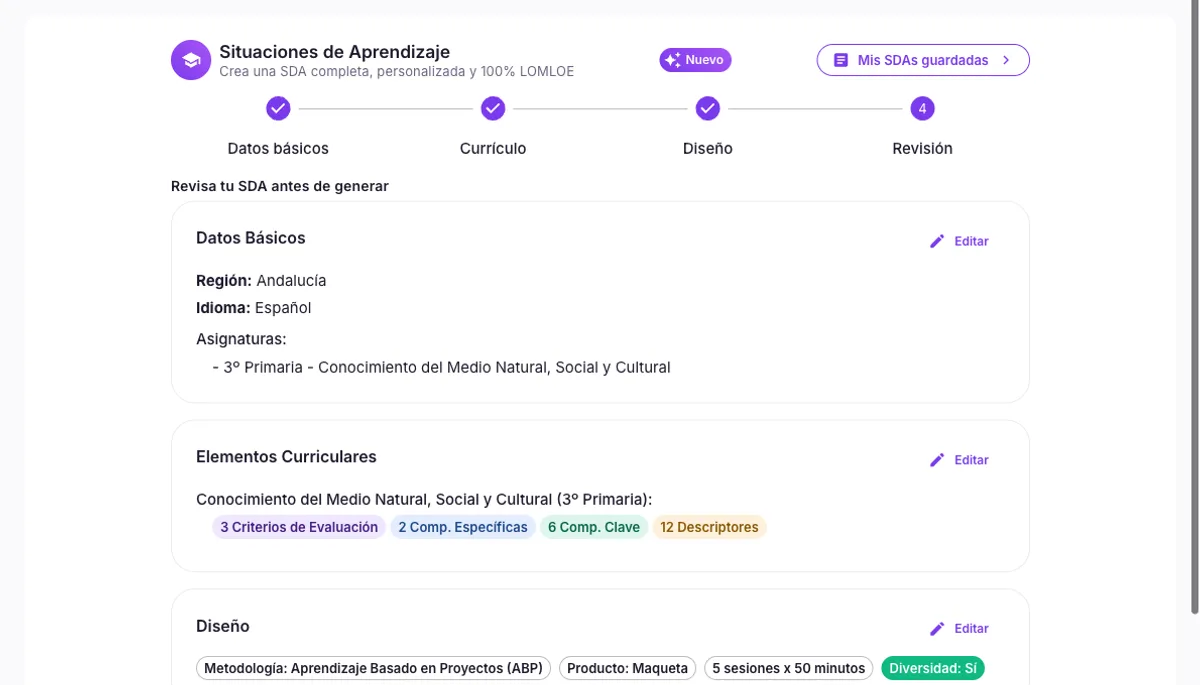Click the chevron arrow in Mis SDAs guardadas
This screenshot has width=1200, height=685.
click(1006, 60)
